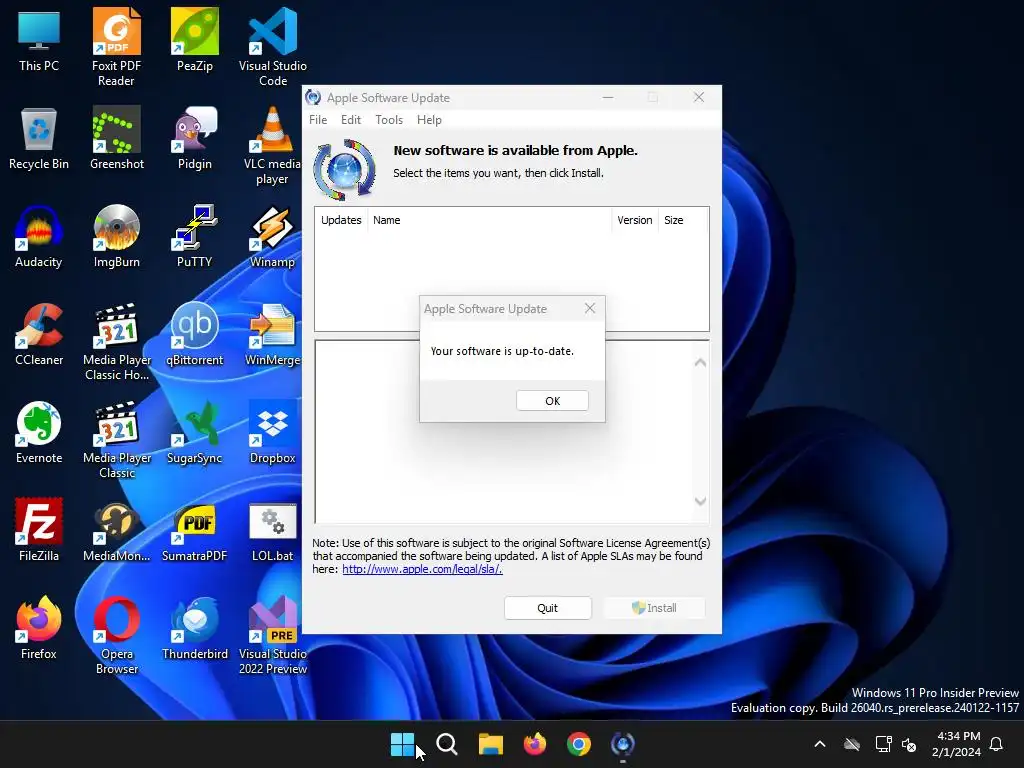Click Apple Software Update taskbar icon
Image resolution: width=1024 pixels, height=768 pixels.
point(622,744)
